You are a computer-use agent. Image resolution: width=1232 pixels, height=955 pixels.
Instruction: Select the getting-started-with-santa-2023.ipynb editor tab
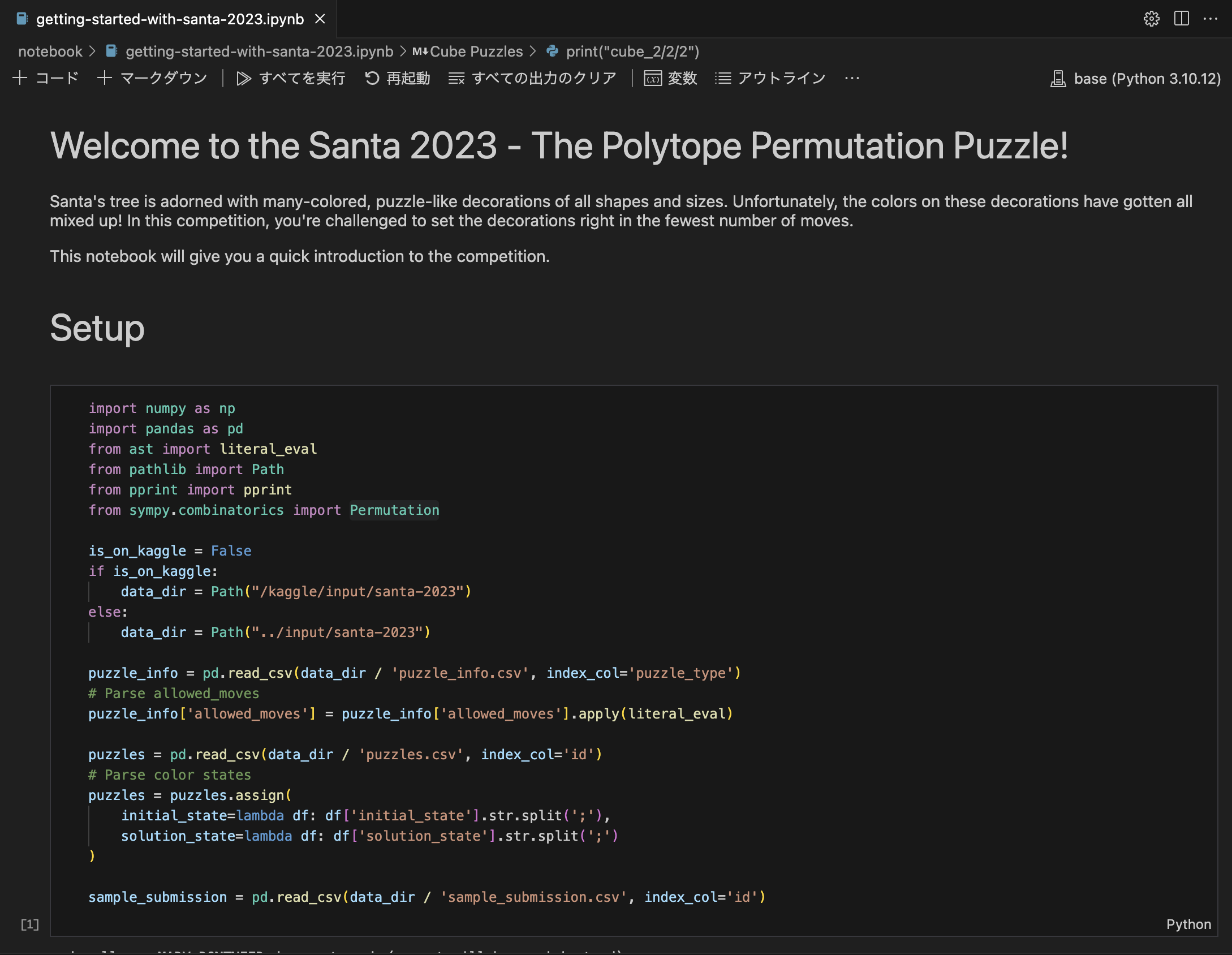170,19
